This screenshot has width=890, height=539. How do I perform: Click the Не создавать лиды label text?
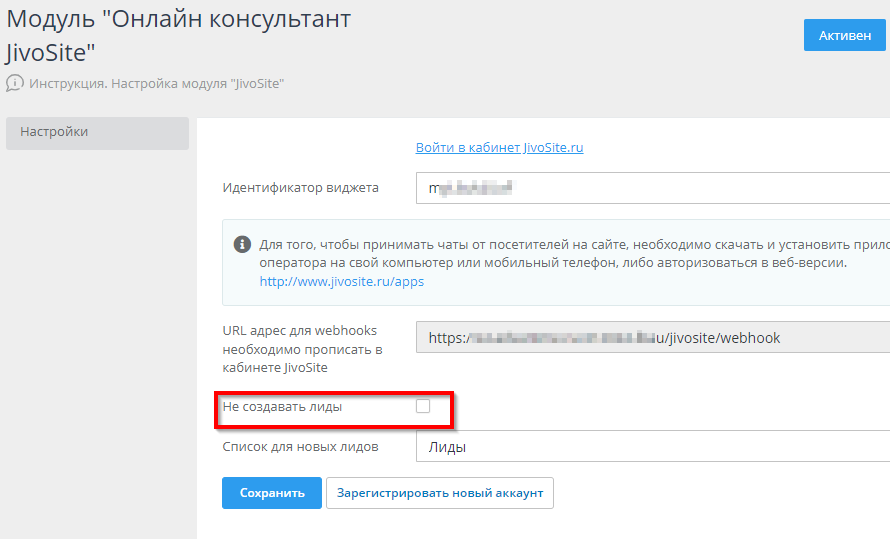282,407
